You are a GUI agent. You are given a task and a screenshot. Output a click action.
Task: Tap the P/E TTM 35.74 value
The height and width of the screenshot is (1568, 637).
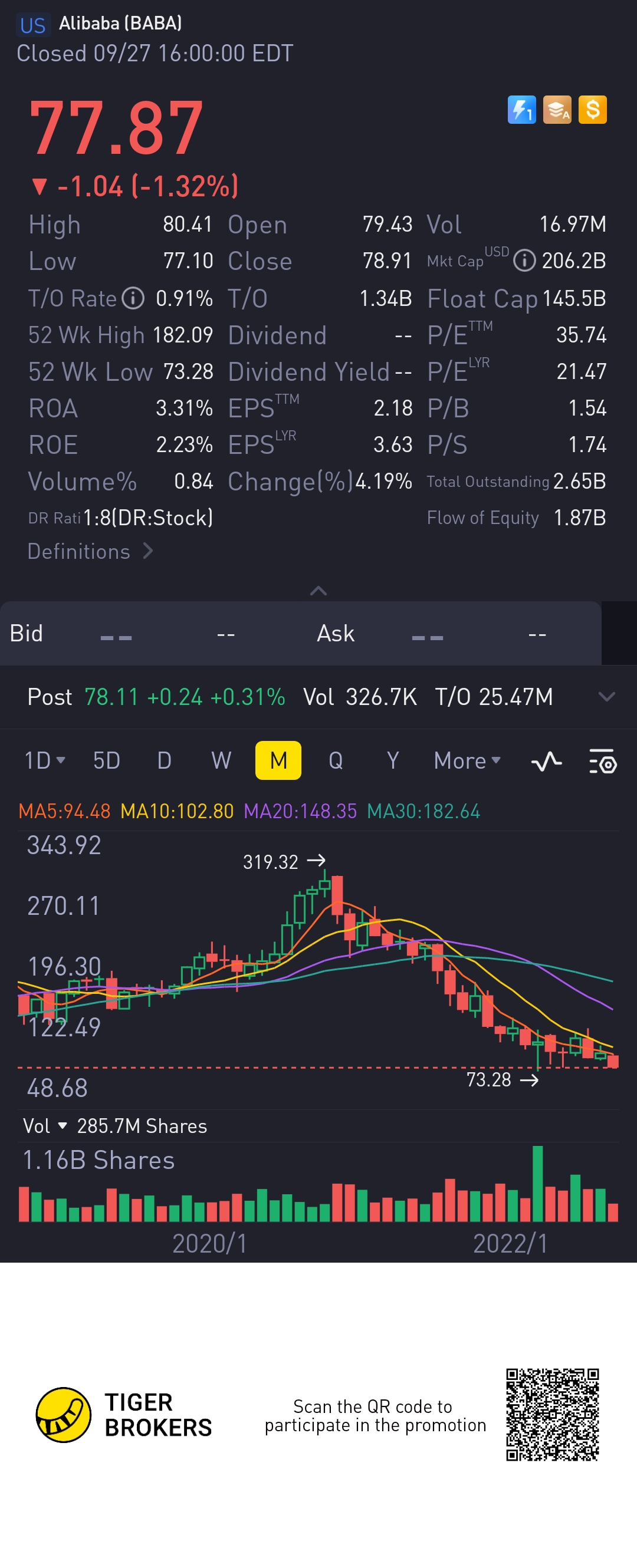581,335
